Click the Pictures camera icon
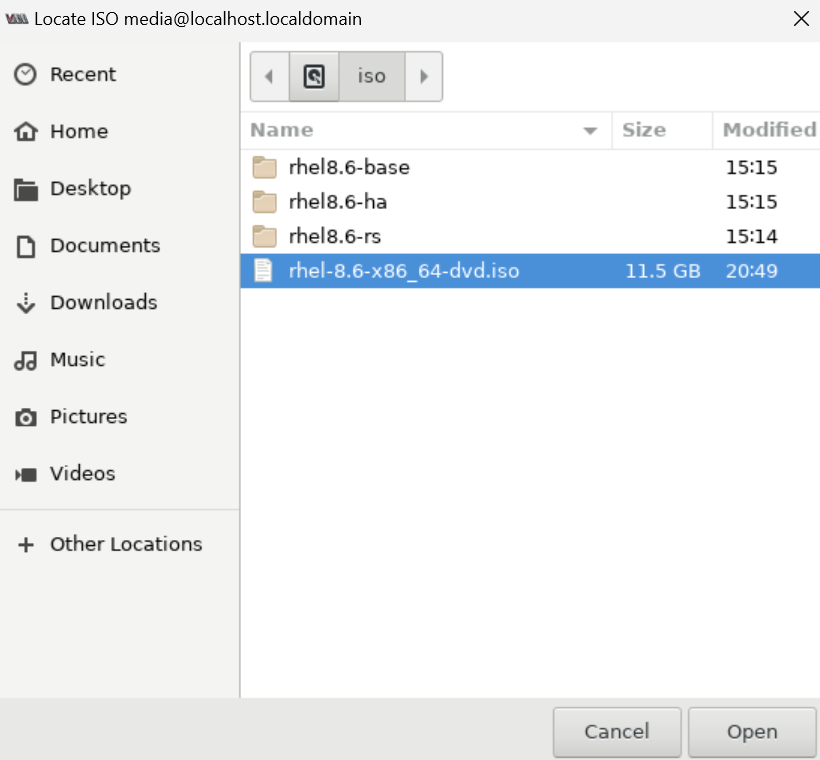 point(26,417)
